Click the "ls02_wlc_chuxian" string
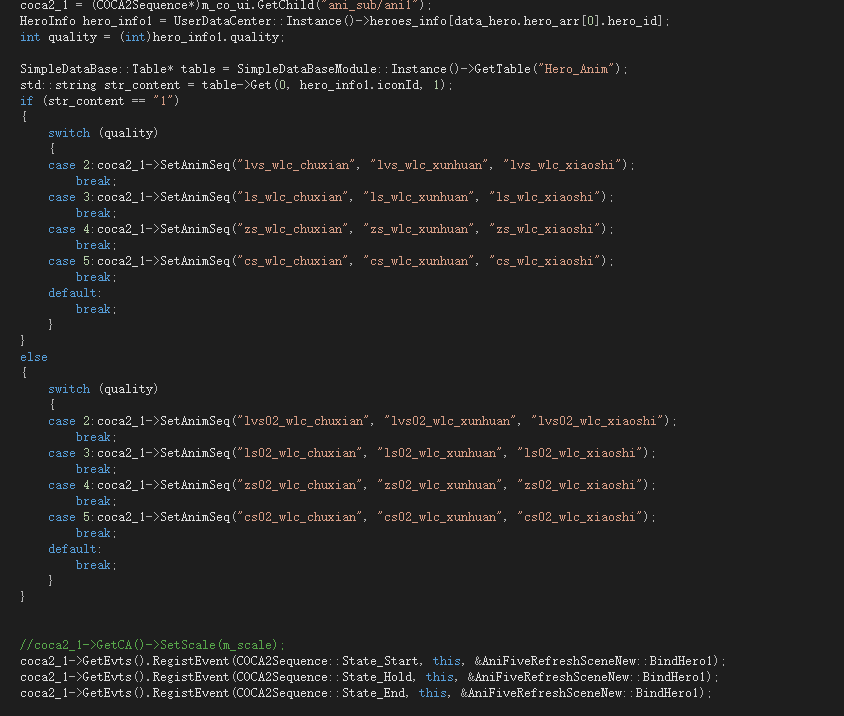The image size is (844, 716). click(x=300, y=453)
